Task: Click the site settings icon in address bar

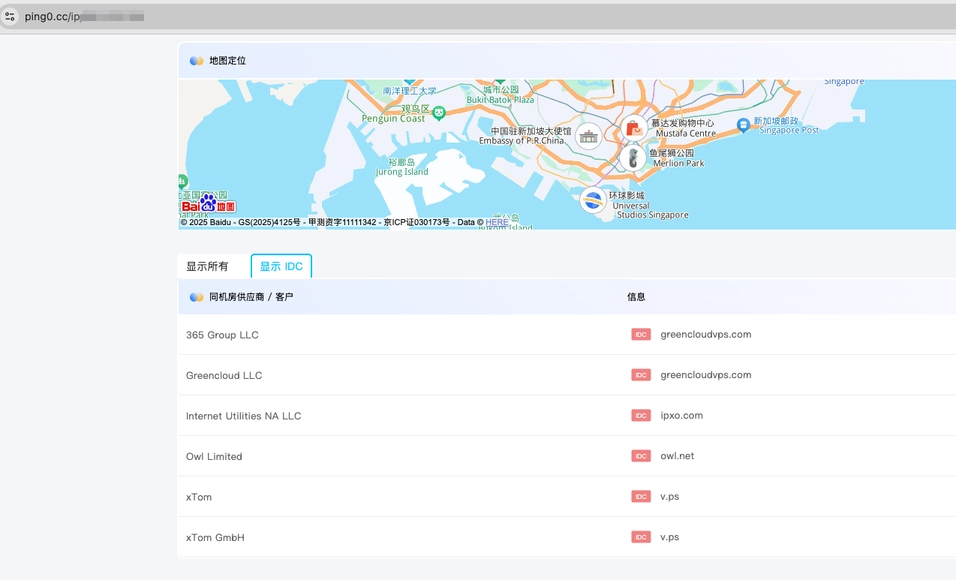Action: (x=10, y=16)
